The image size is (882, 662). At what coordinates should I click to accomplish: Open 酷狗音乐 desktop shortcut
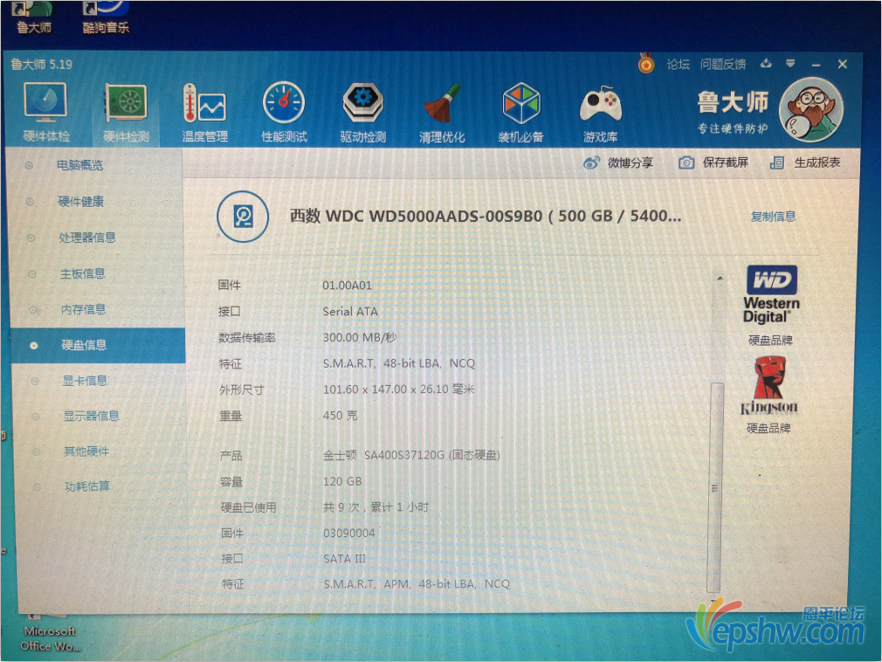(106, 17)
